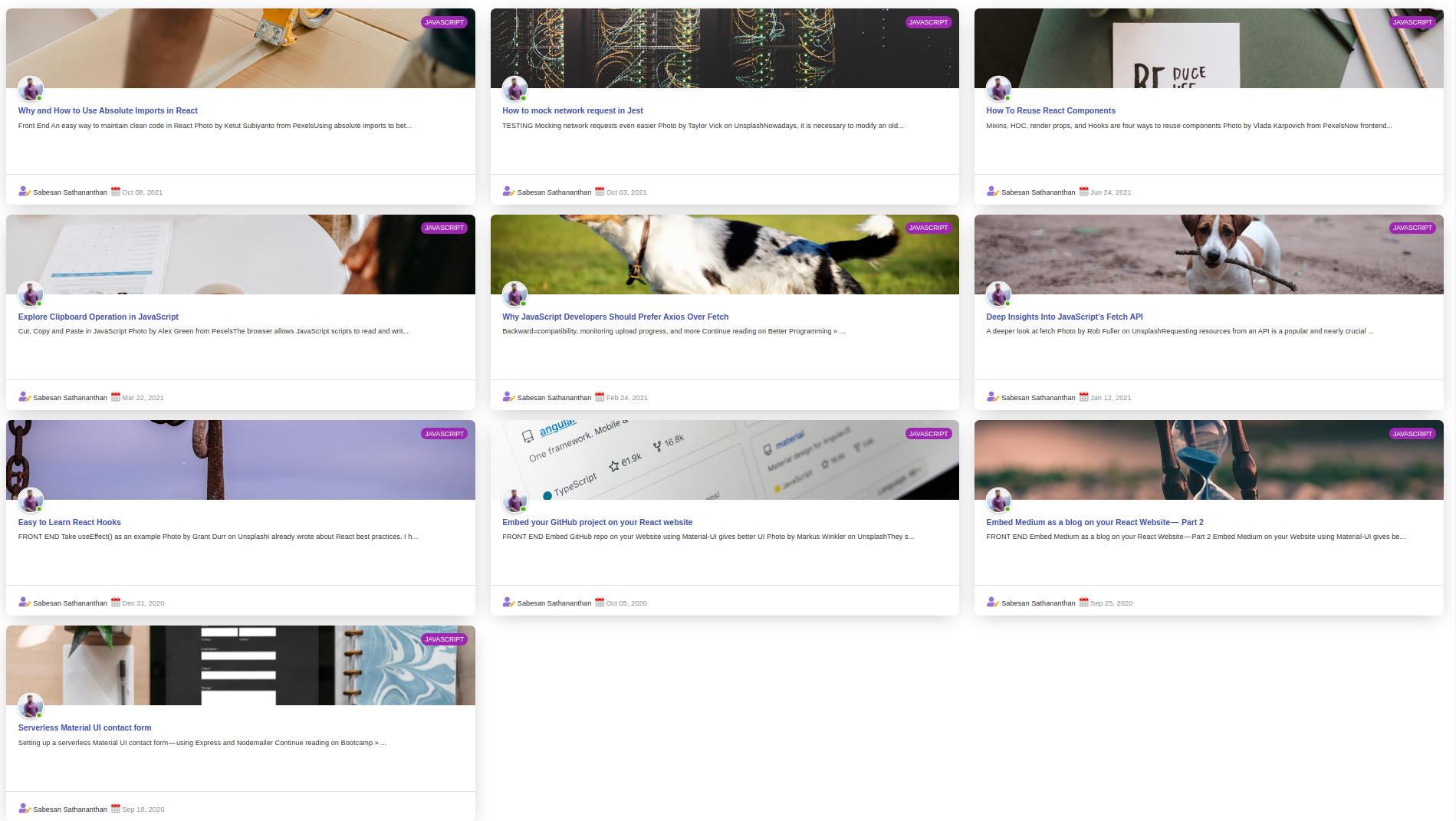Click 'TESTING Mocking network requests' excerpt

pos(702,126)
